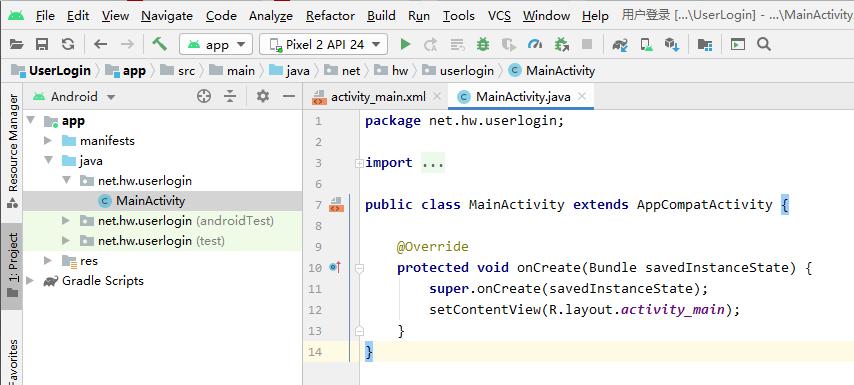The height and width of the screenshot is (385, 854).
Task: Collapse the java folder
Action: point(48,161)
